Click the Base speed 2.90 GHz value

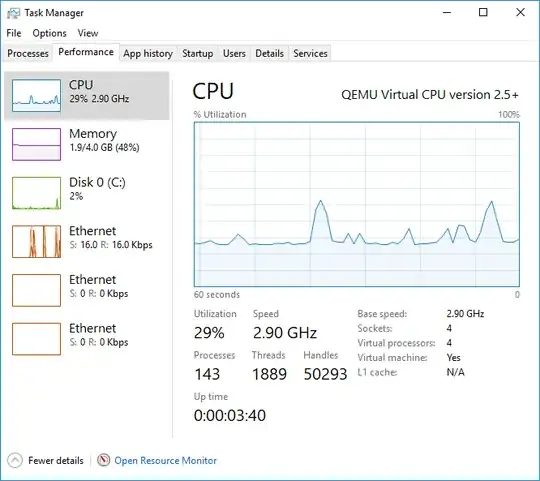point(465,314)
